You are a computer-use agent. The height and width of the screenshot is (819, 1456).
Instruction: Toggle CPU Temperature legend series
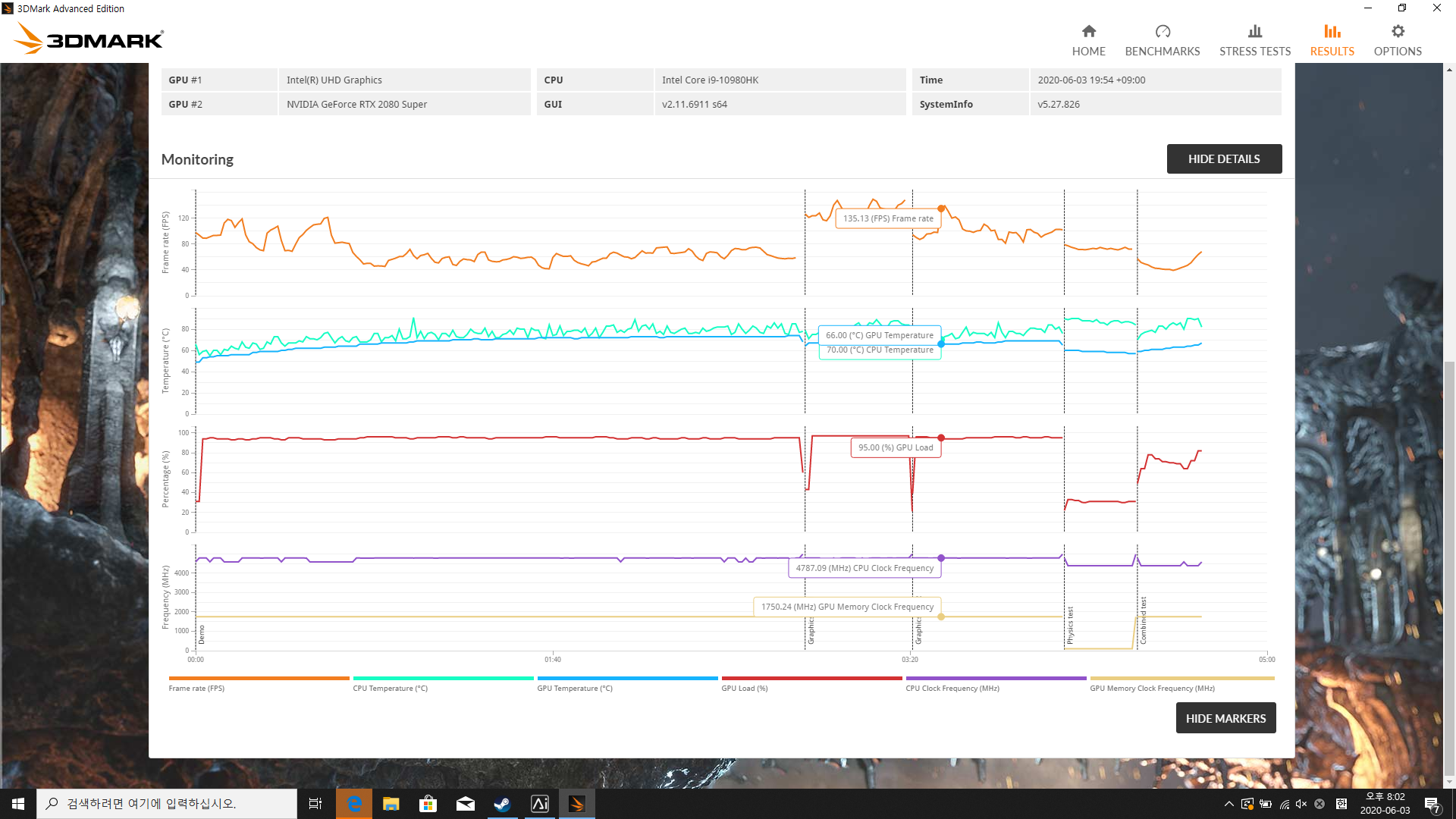pyautogui.click(x=390, y=689)
